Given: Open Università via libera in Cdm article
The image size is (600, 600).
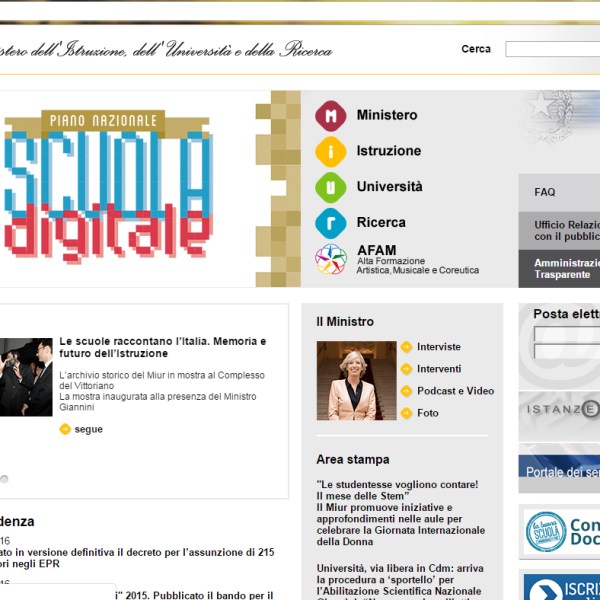Looking at the screenshot, I should 400,581.
